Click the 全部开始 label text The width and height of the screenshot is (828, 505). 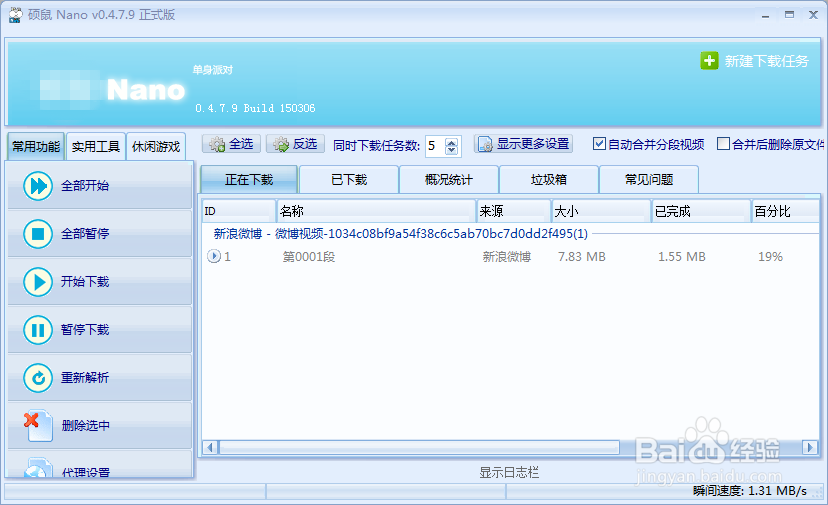point(85,186)
